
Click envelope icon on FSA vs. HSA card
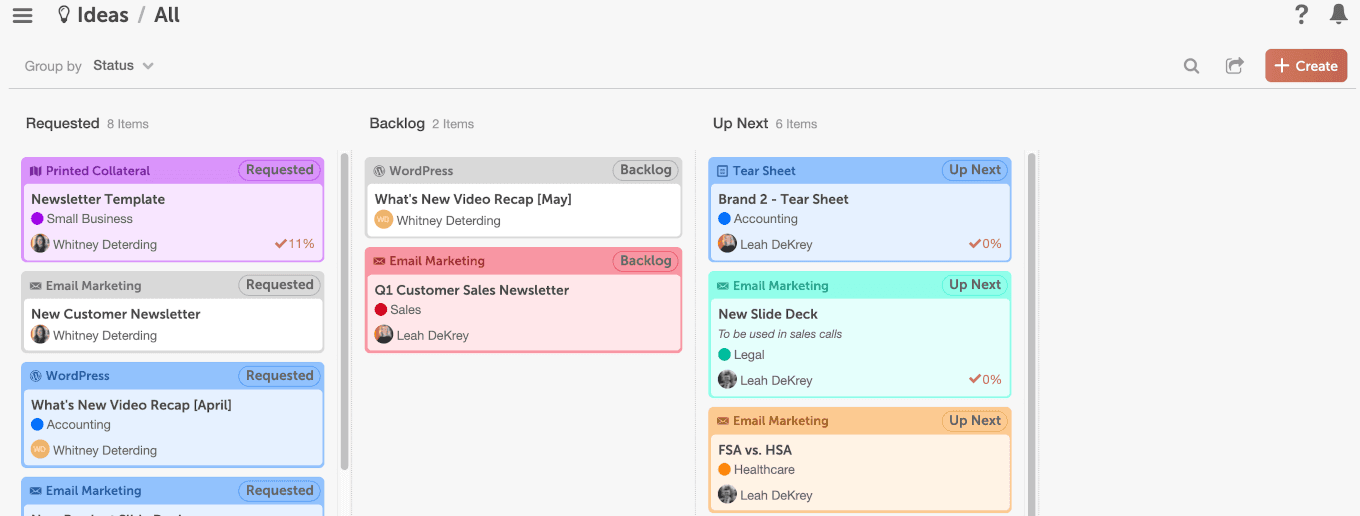pos(723,421)
